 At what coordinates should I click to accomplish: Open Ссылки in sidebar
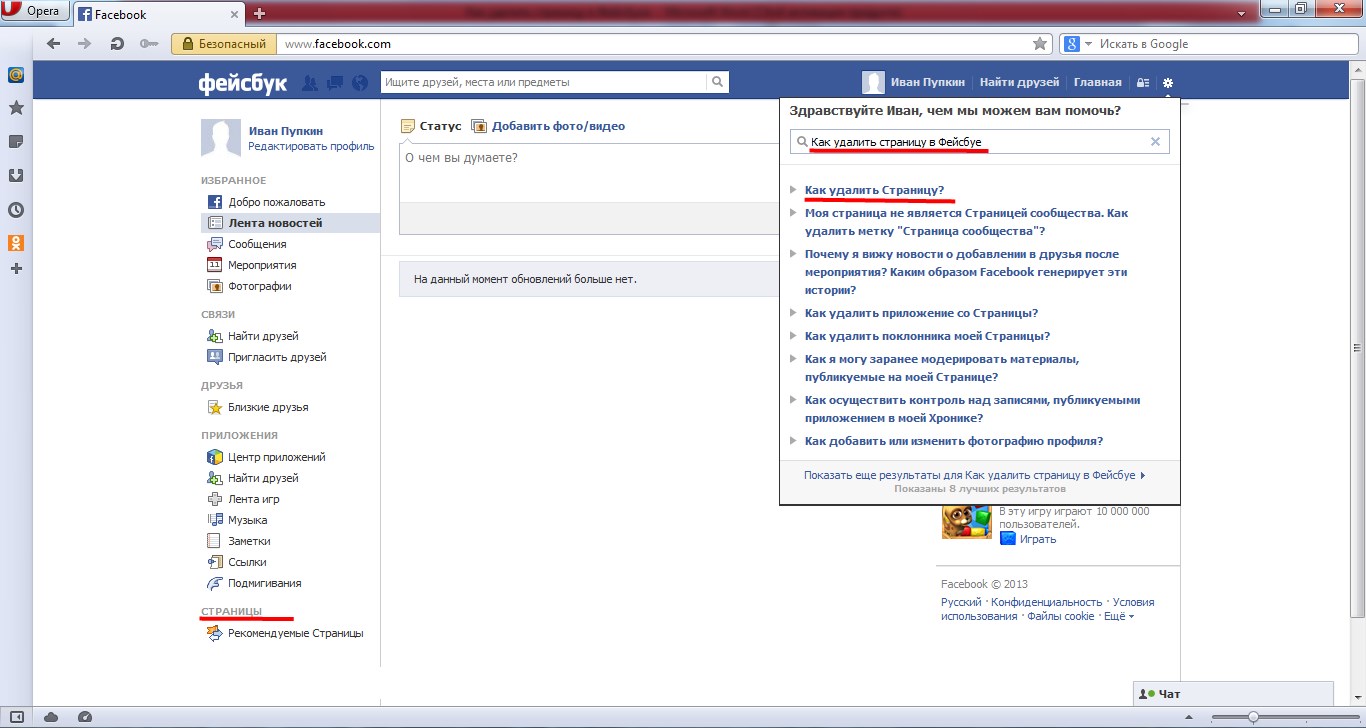click(236, 562)
